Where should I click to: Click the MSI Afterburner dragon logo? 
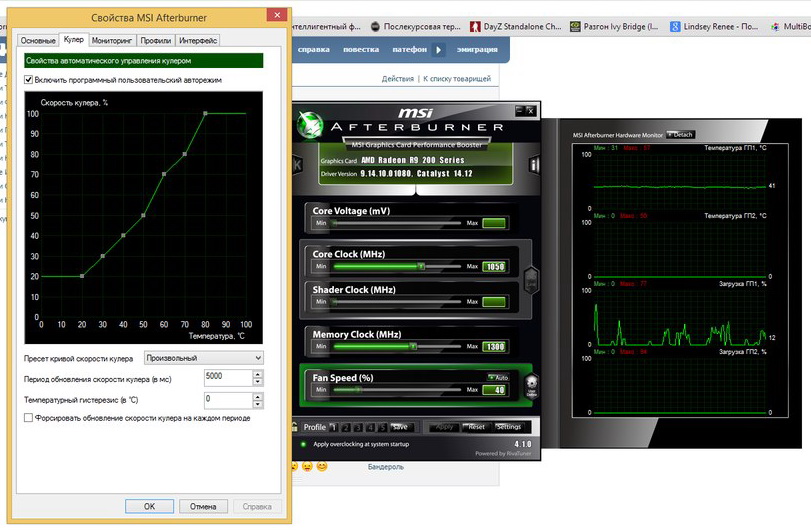pyautogui.click(x=310, y=126)
